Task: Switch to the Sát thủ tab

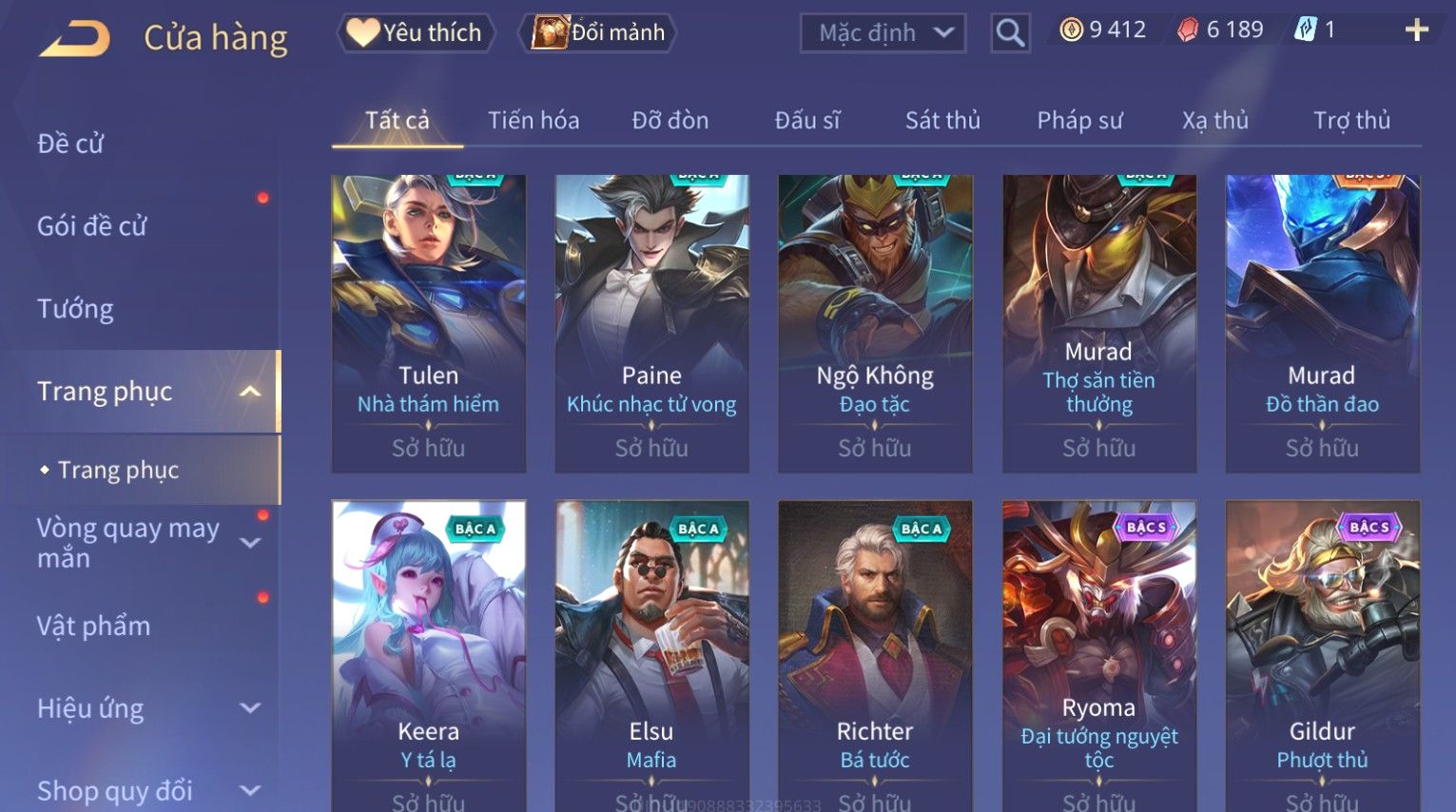Action: [x=942, y=121]
